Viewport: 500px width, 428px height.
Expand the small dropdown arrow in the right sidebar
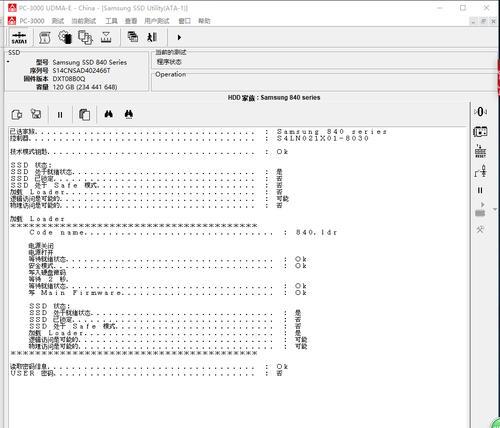(x=495, y=209)
